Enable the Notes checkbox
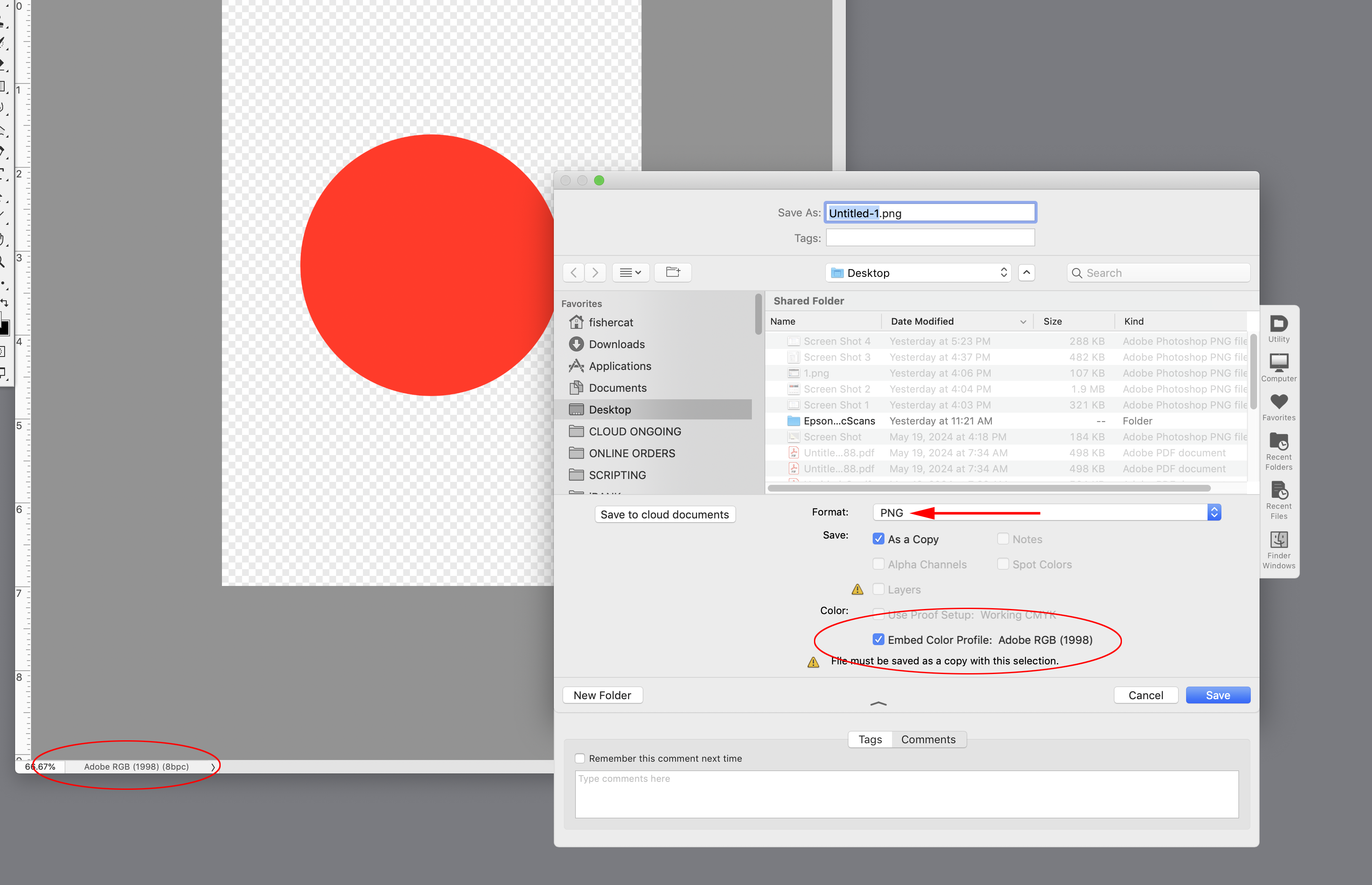Viewport: 1372px width, 885px height. click(1004, 539)
